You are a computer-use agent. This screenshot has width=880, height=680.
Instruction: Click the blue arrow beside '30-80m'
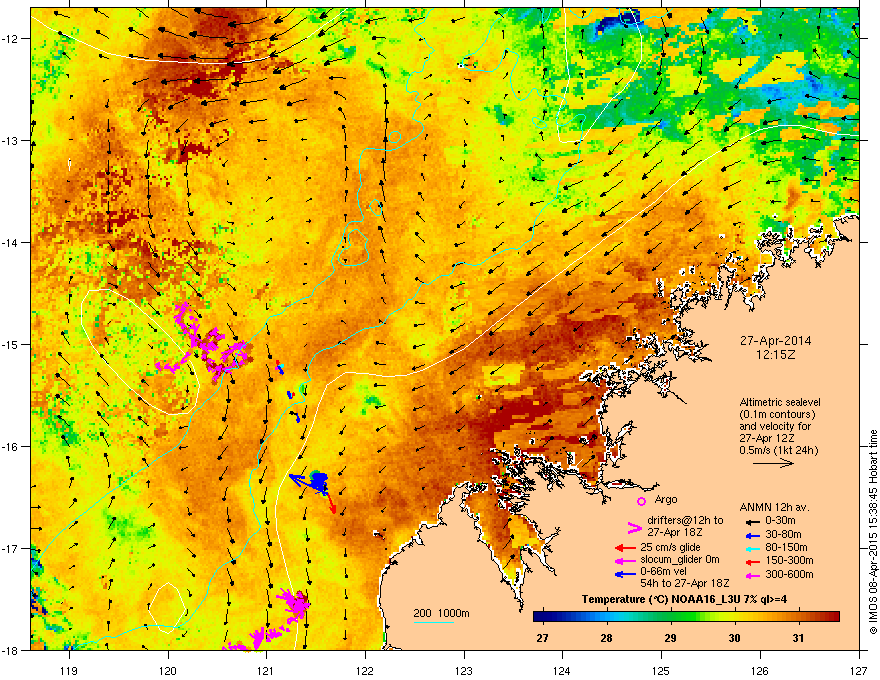click(x=752, y=535)
